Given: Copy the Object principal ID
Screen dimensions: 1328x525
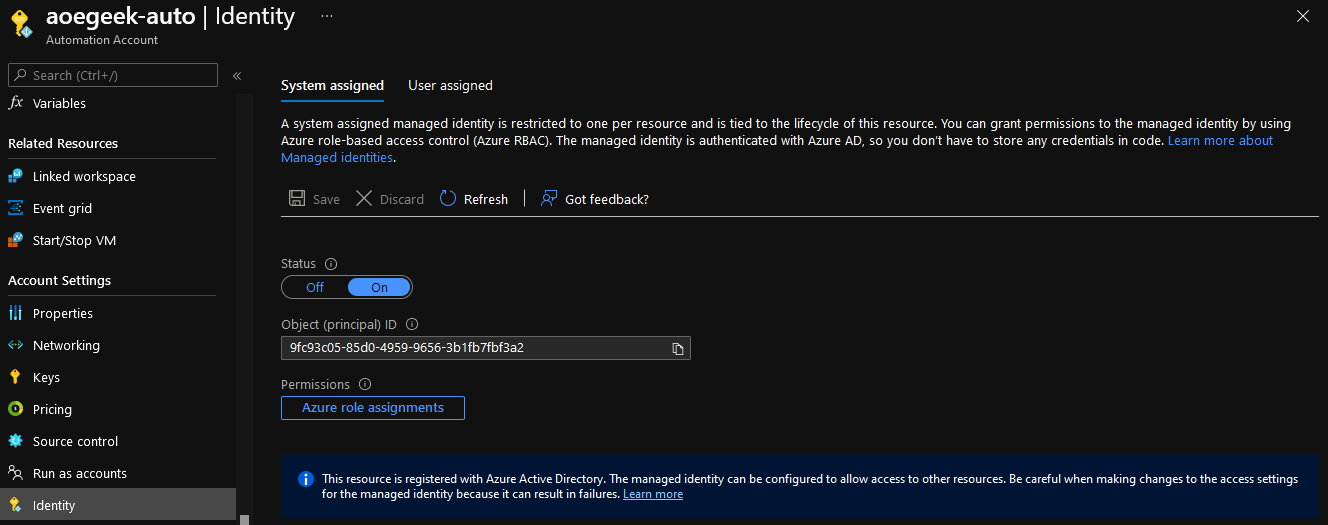Looking at the screenshot, I should click(x=678, y=348).
